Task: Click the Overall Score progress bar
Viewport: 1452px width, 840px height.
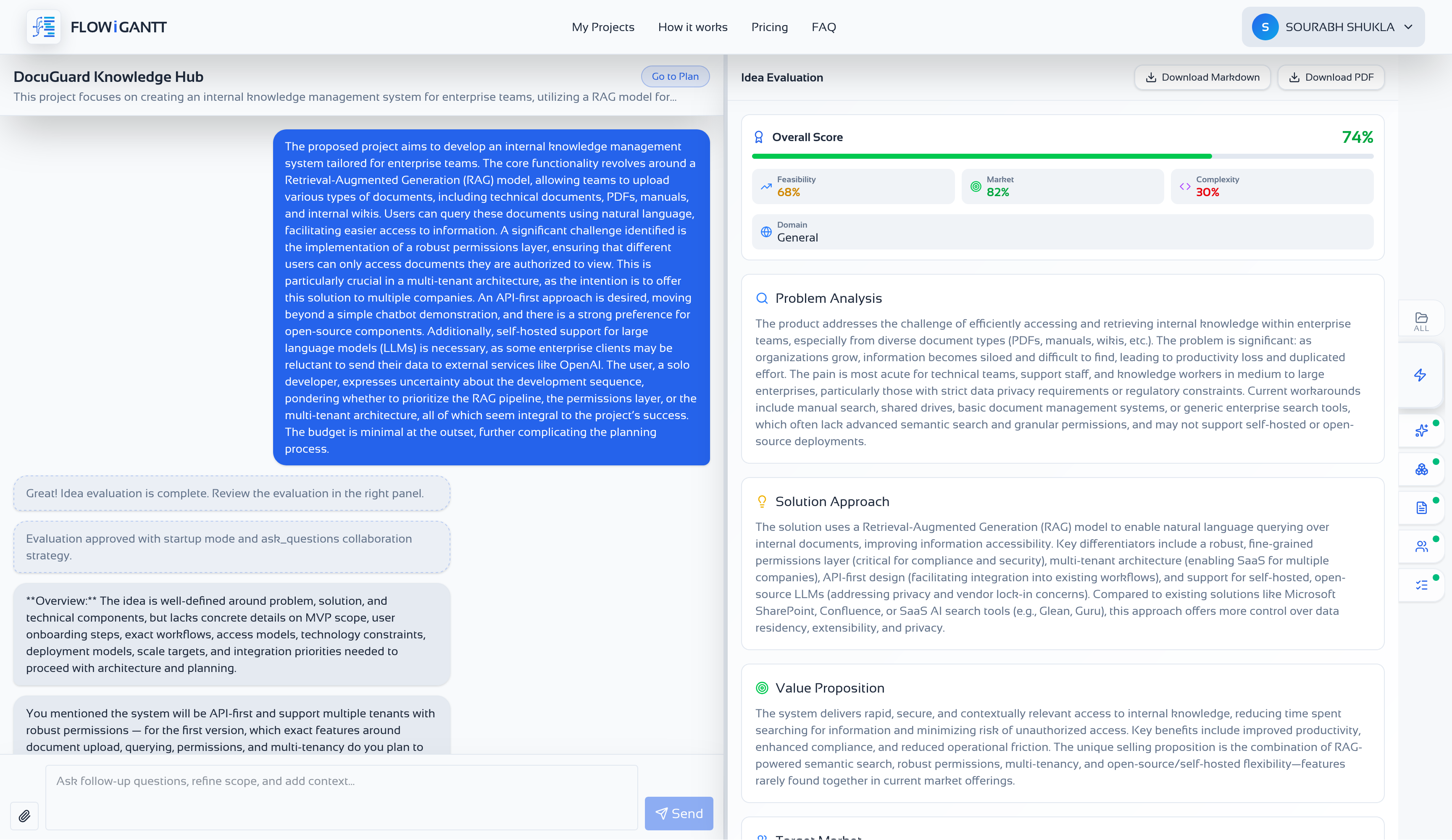Action: tap(1062, 156)
